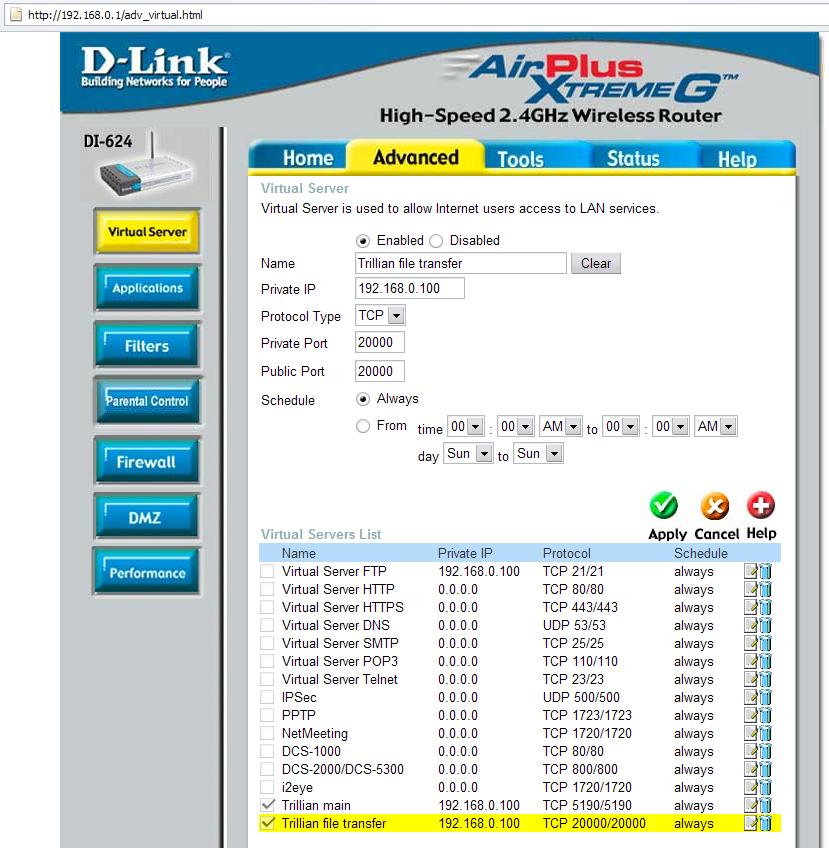The height and width of the screenshot is (848, 829).
Task: Delete the PPTP entry
Action: [x=765, y=715]
